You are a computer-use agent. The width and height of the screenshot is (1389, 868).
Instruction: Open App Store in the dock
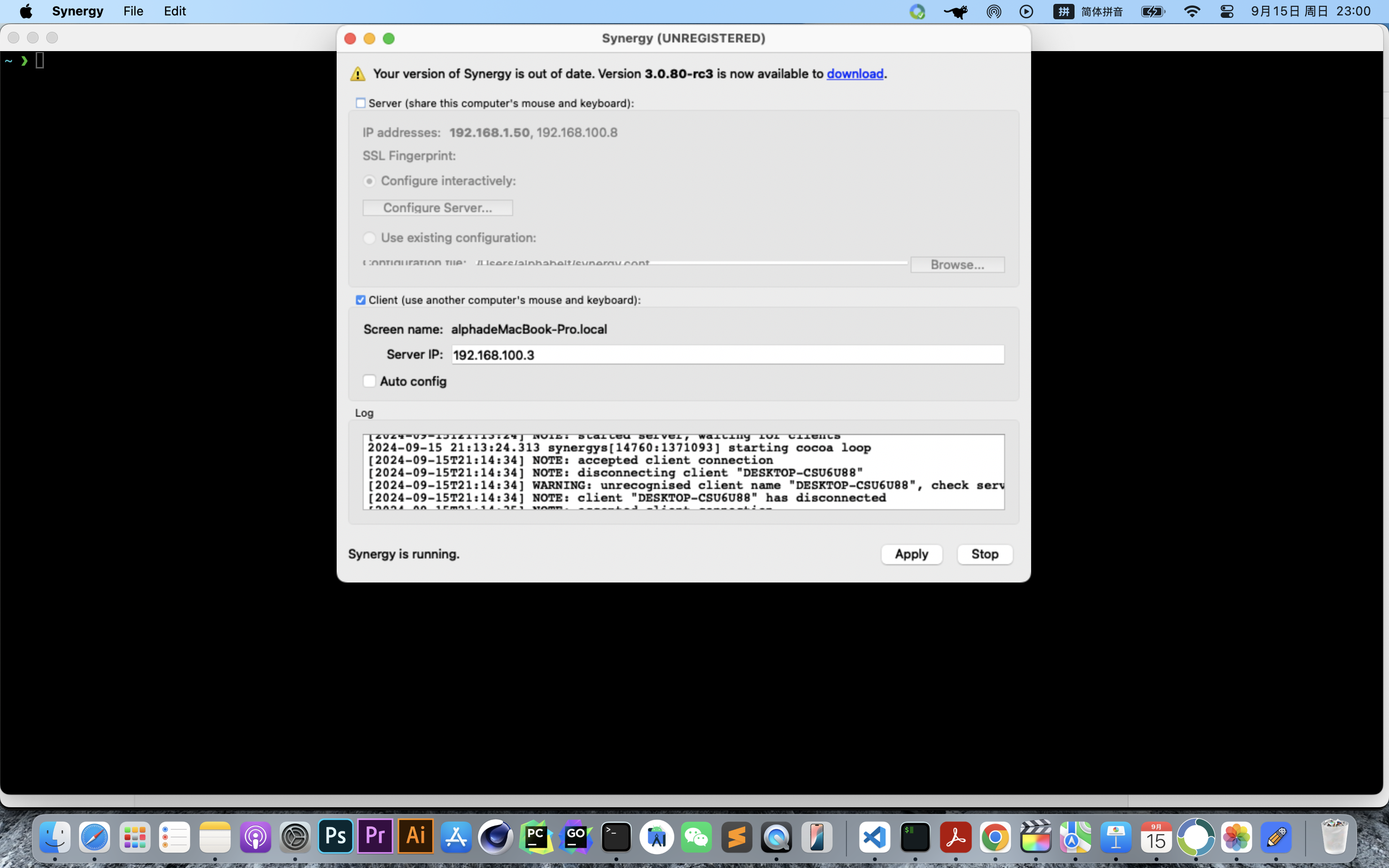[456, 837]
